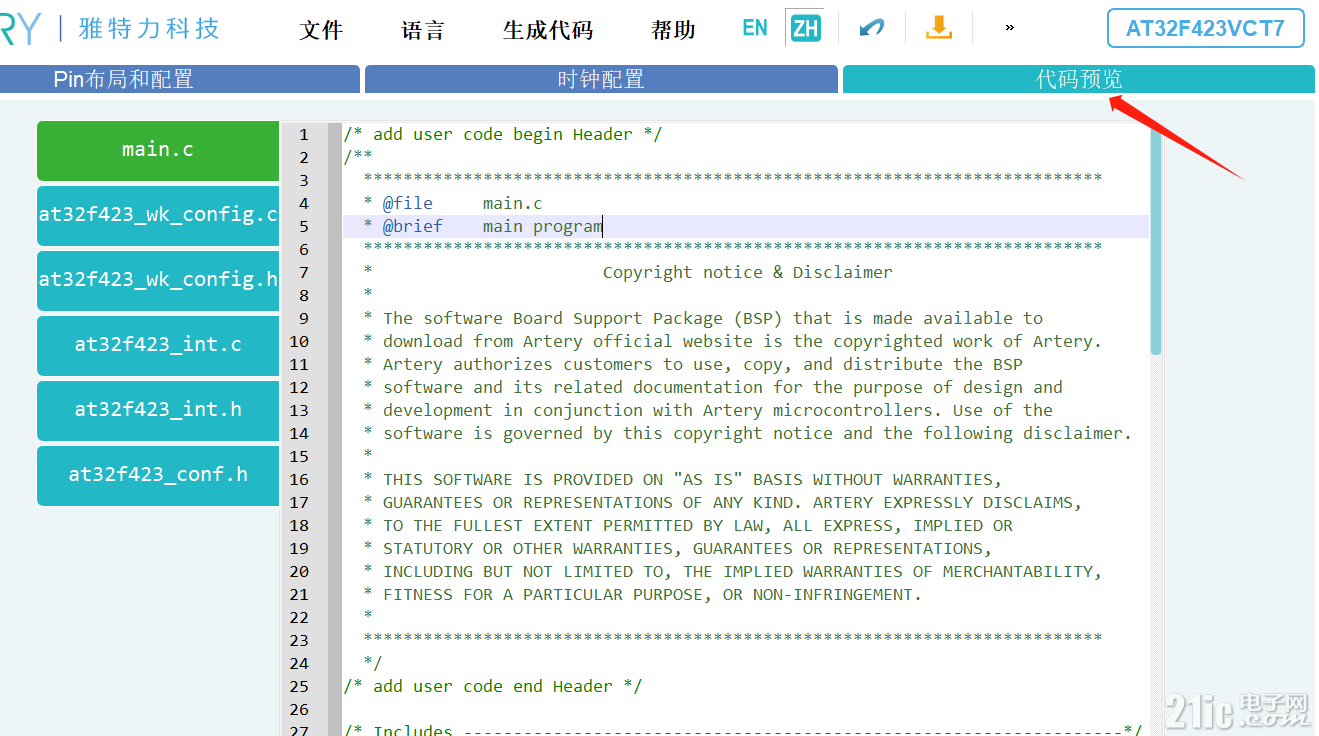Click the 生成代码 menu item
Screen dimensions: 1319x736
tap(547, 30)
